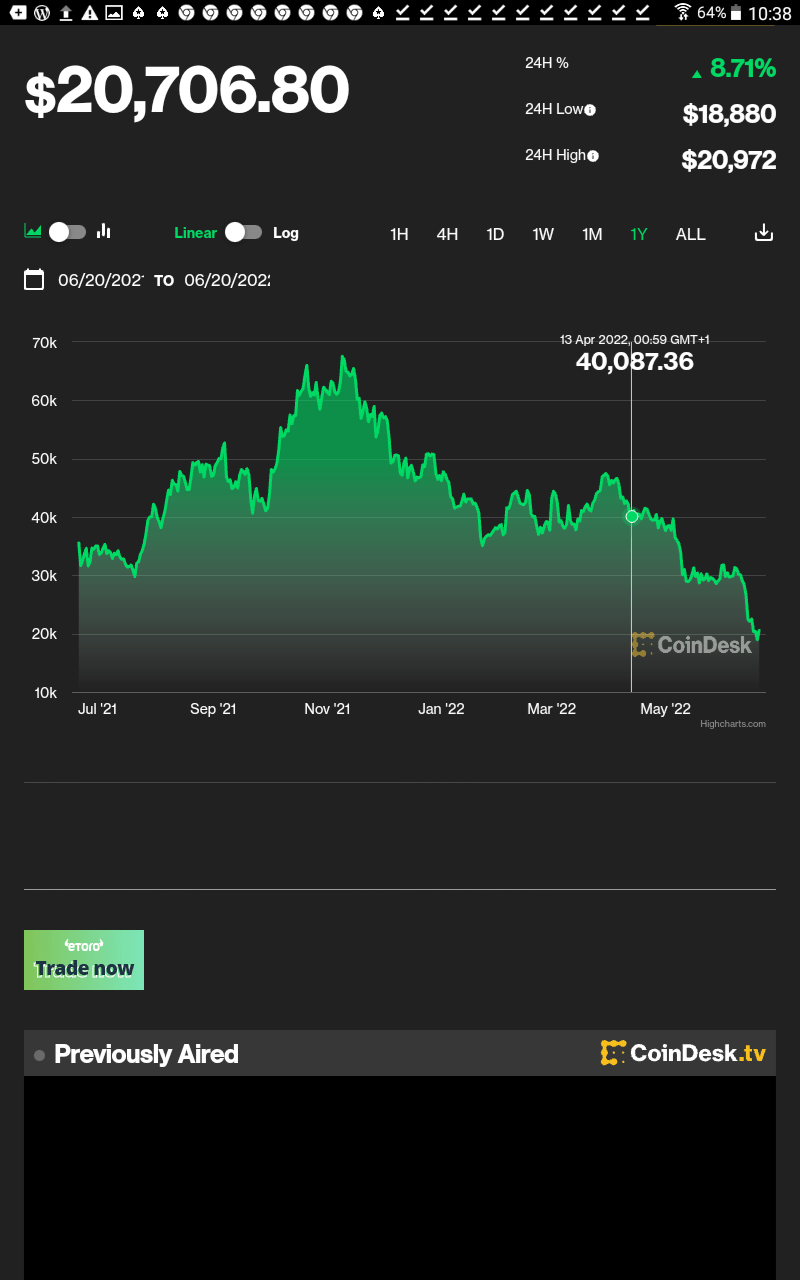This screenshot has height=1280, width=800.
Task: Tap the Wi-Fi status bar icon
Action: (x=682, y=13)
